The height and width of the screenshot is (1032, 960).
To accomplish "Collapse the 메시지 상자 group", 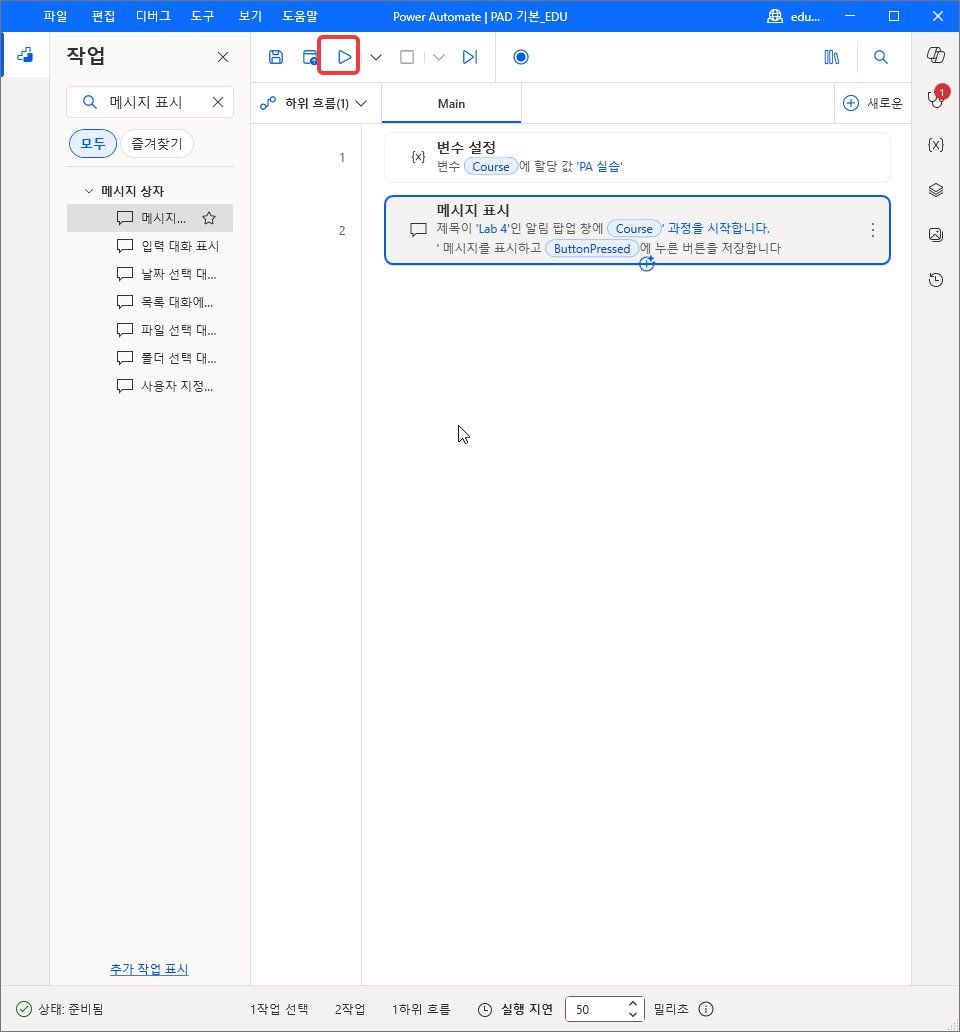I will coord(89,191).
